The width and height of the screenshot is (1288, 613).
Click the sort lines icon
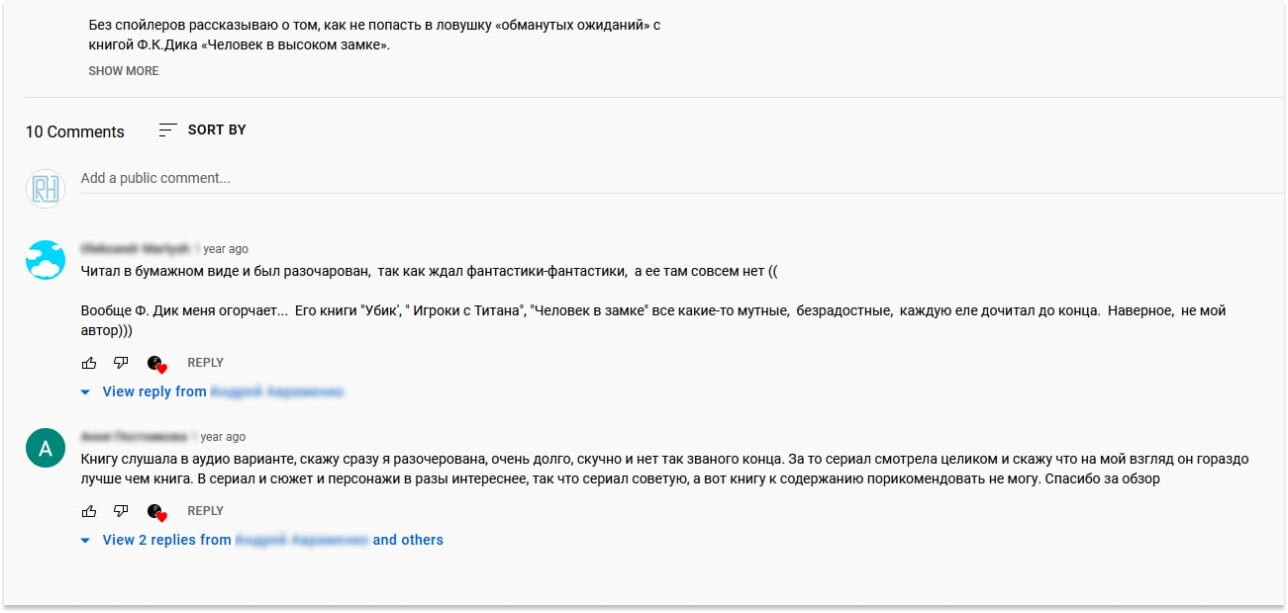168,130
